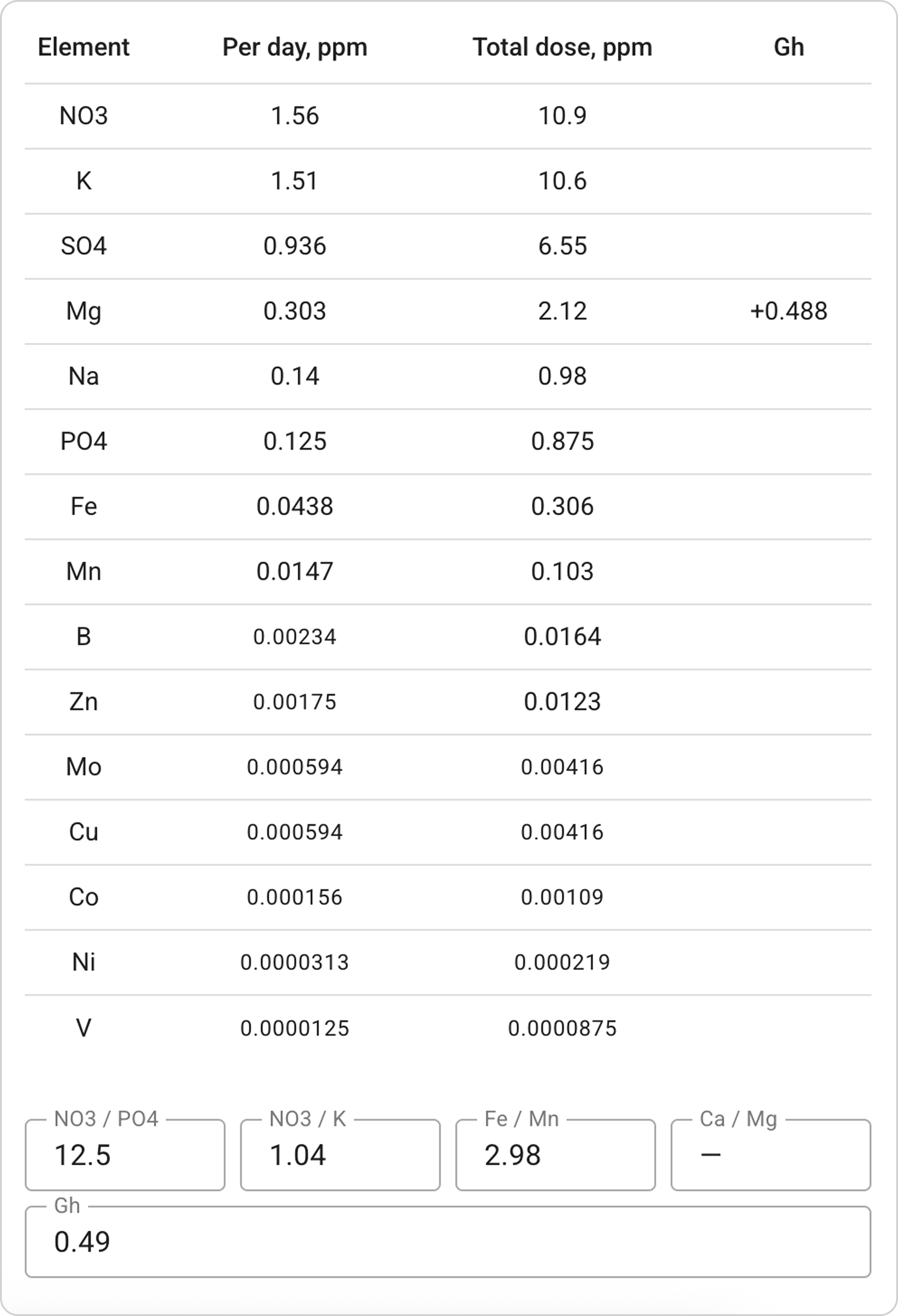898x1316 pixels.
Task: Select the NO3 row element label
Action: (x=83, y=116)
